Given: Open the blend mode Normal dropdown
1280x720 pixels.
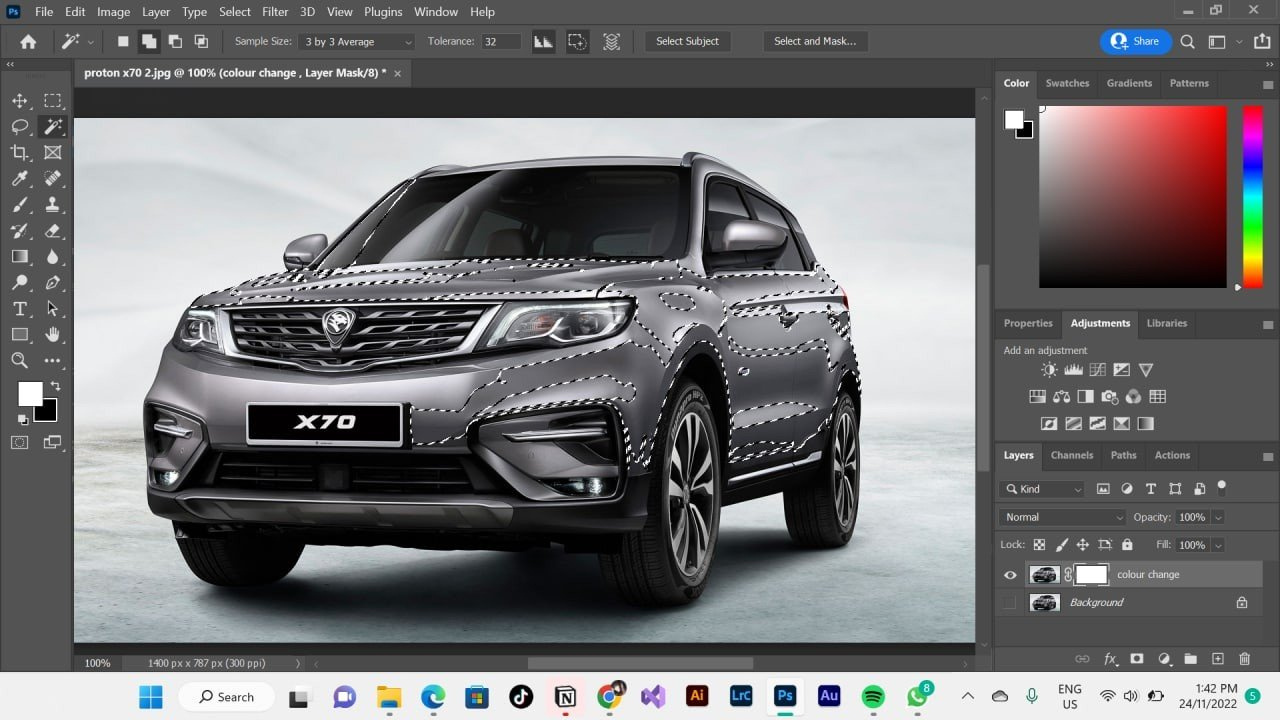Looking at the screenshot, I should click(1062, 517).
